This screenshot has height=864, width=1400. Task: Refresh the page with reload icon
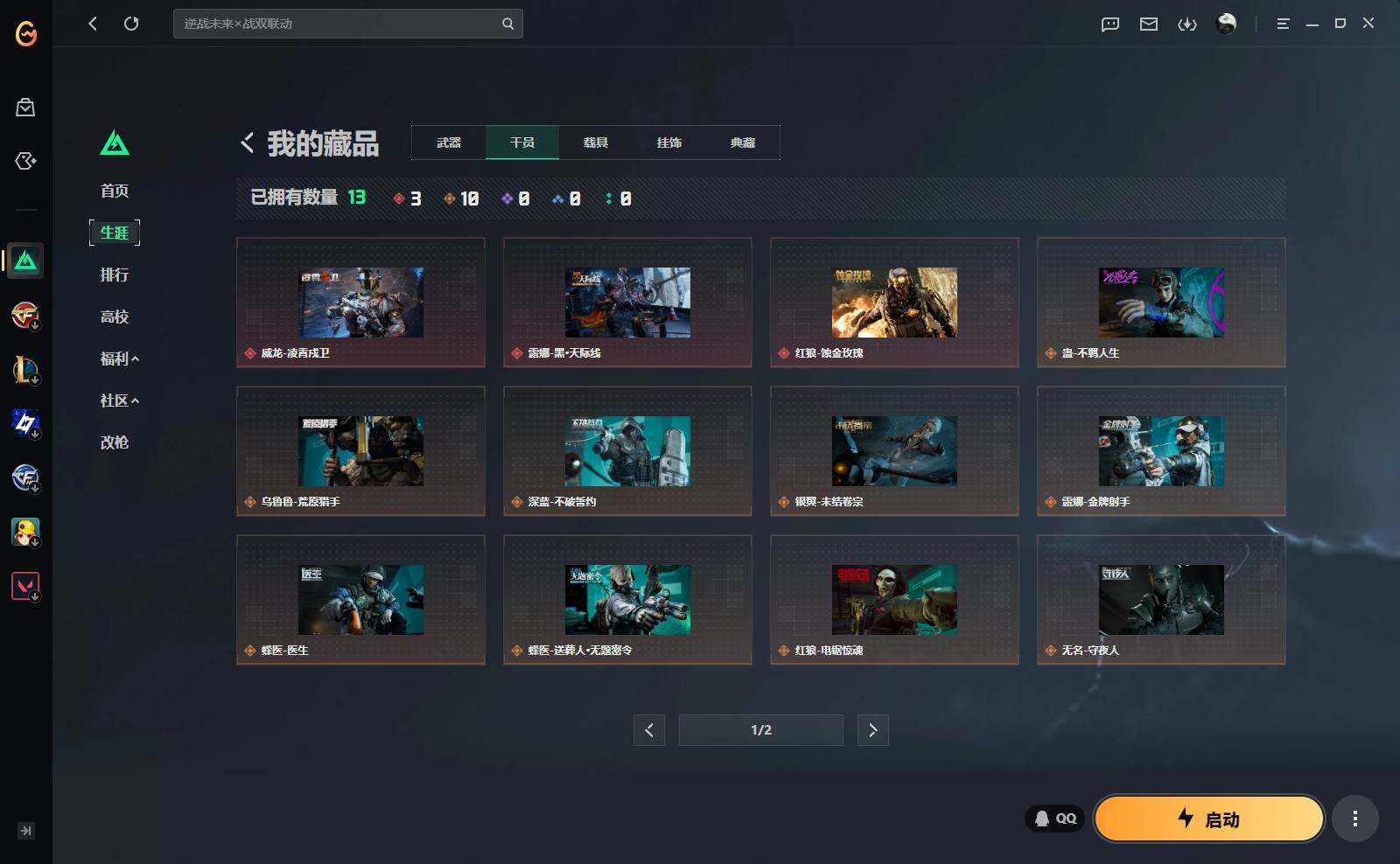[x=131, y=24]
